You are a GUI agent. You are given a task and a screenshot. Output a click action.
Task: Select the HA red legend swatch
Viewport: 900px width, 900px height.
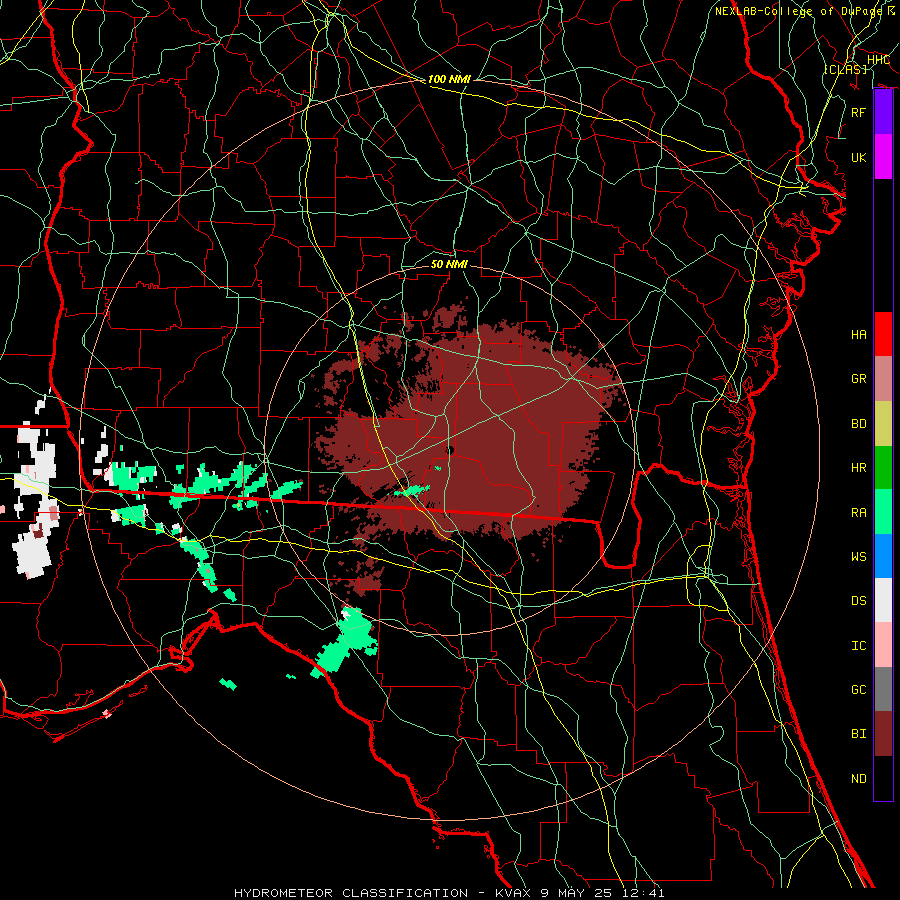pos(883,334)
